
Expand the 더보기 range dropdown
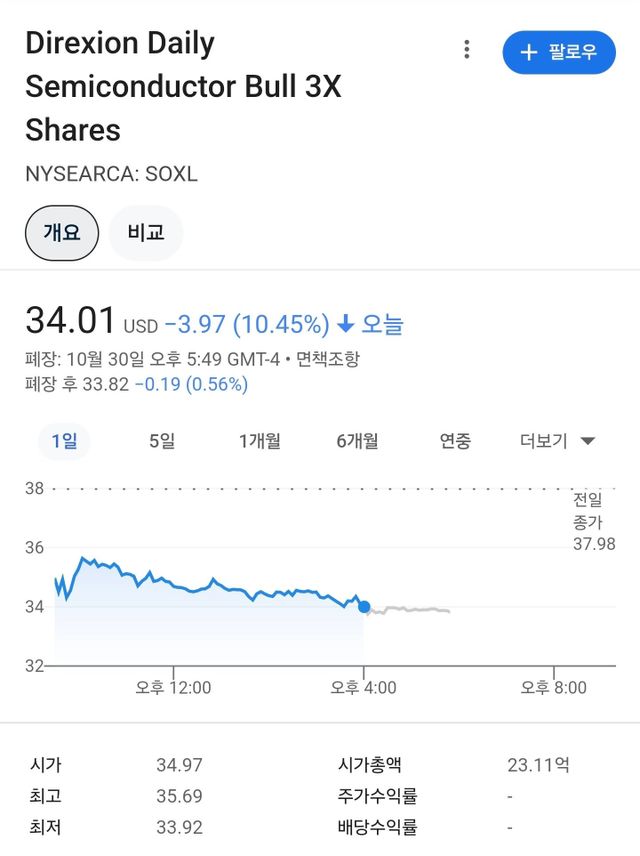558,441
